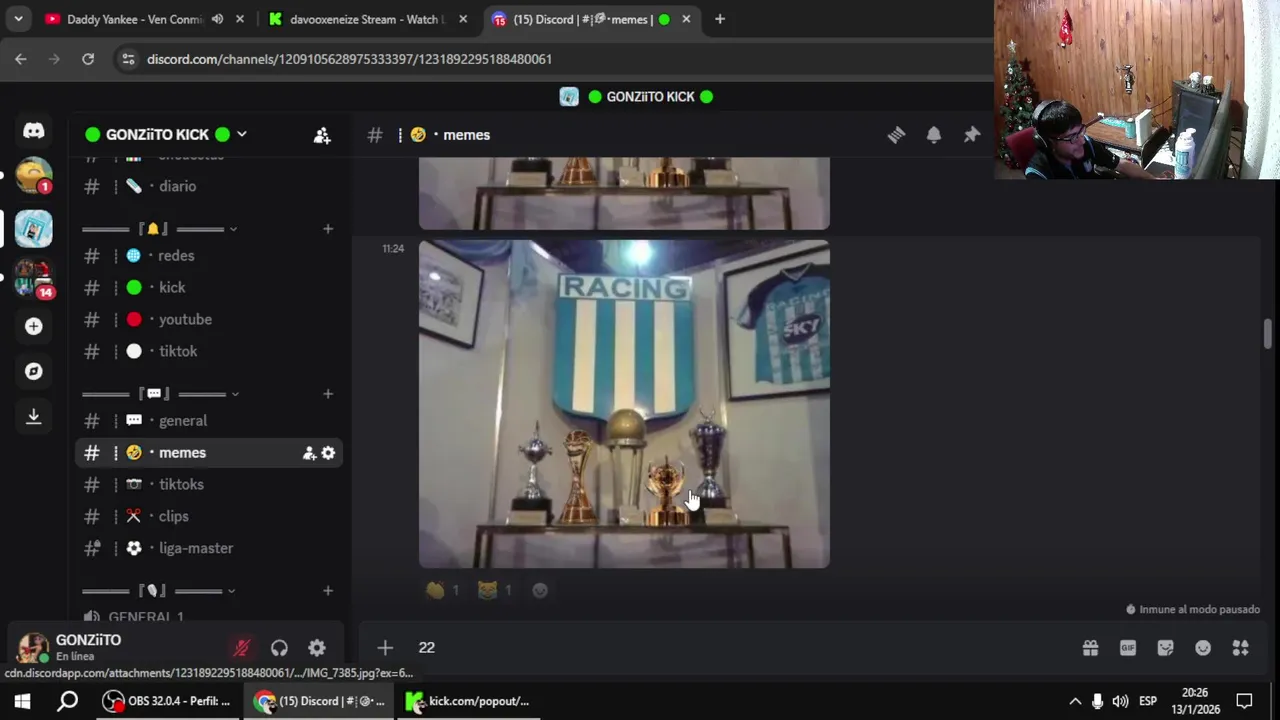Switch to kick.com popout taskbar window

467,701
